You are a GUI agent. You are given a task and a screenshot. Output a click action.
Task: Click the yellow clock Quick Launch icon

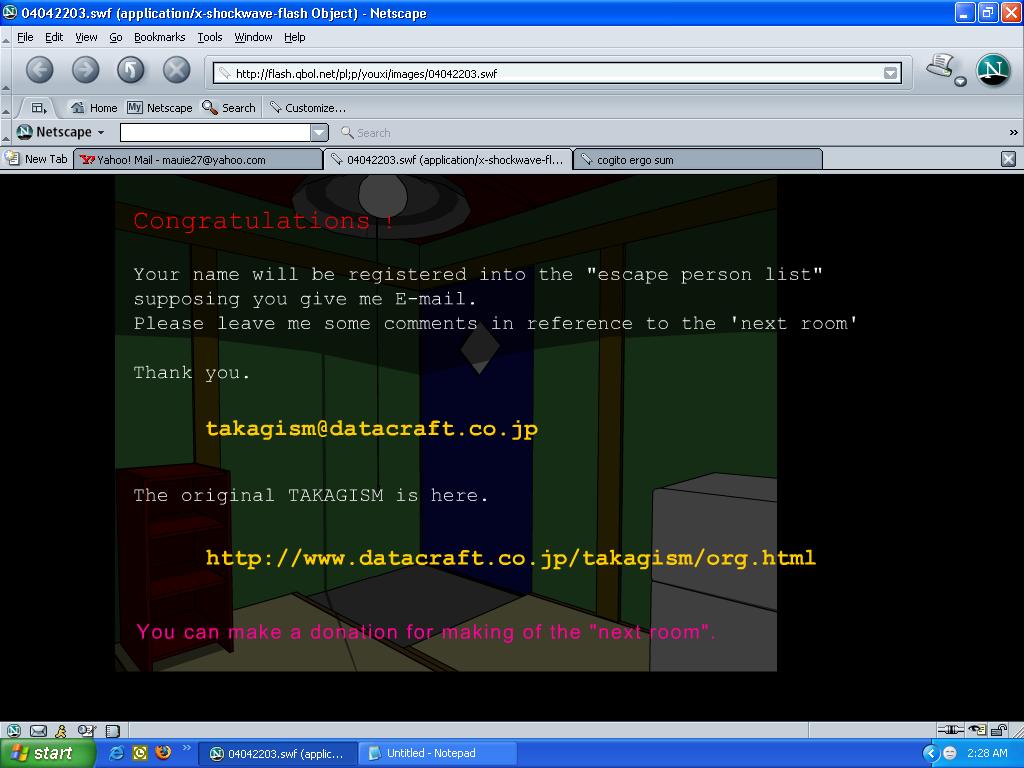pos(140,753)
